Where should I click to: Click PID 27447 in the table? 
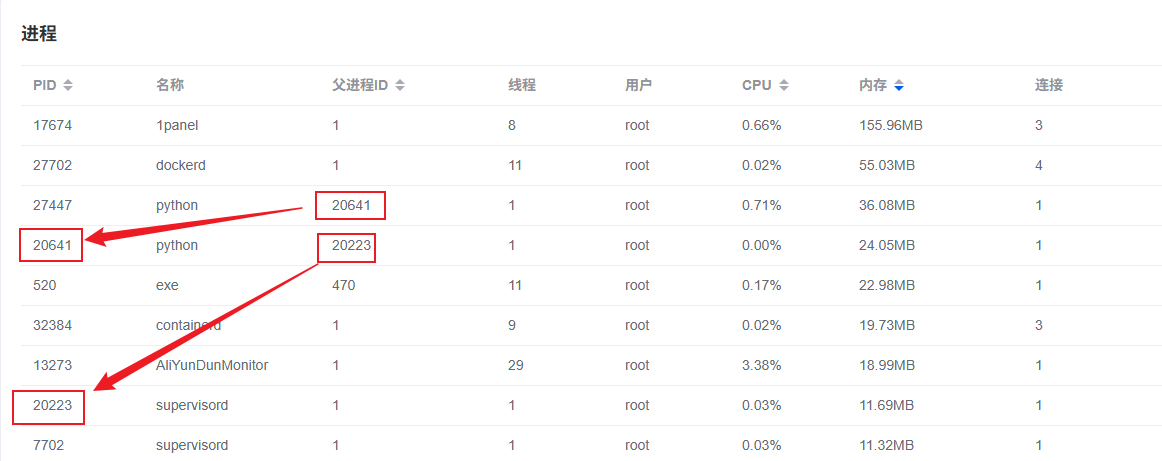click(x=53, y=206)
